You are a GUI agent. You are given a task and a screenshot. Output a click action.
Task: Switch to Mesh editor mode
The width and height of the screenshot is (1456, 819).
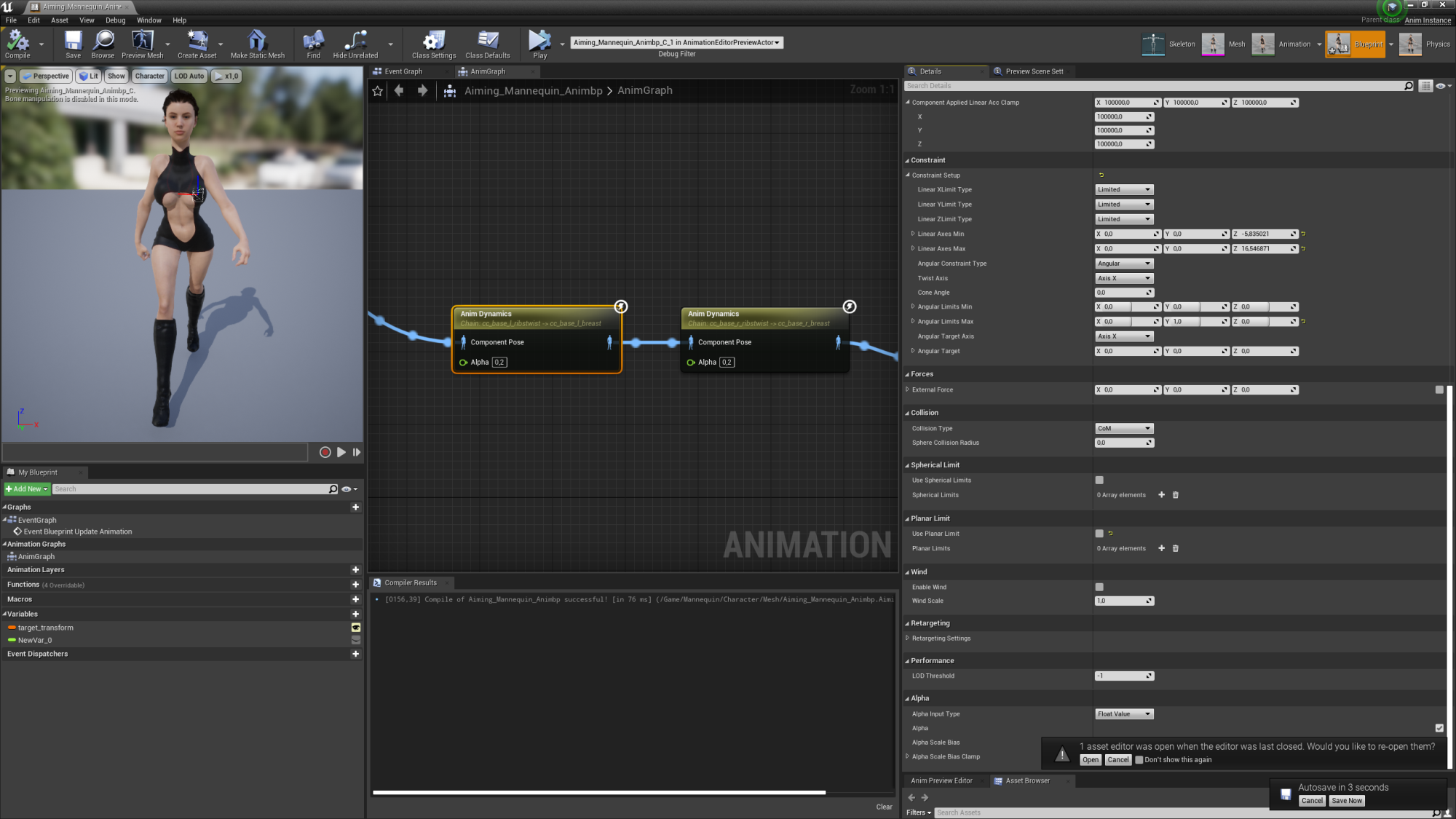pyautogui.click(x=1224, y=44)
